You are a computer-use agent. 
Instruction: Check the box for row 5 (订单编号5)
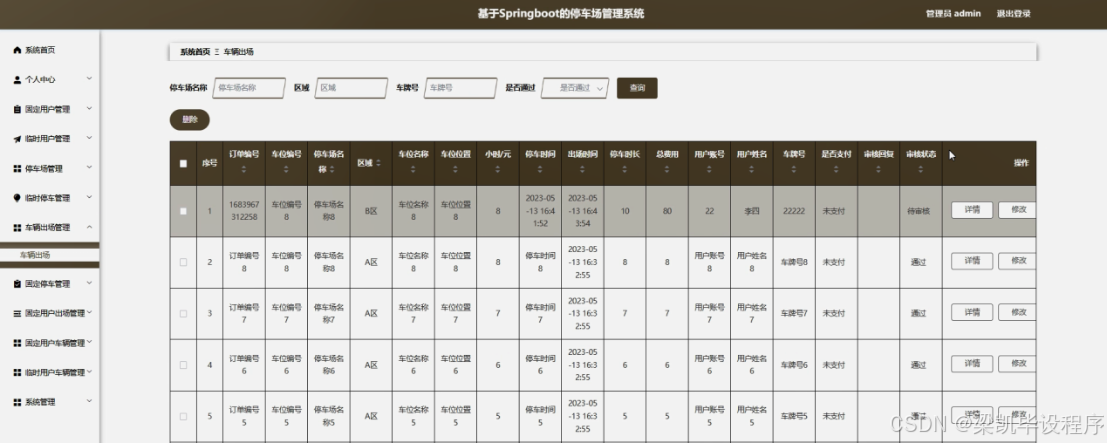(184, 416)
